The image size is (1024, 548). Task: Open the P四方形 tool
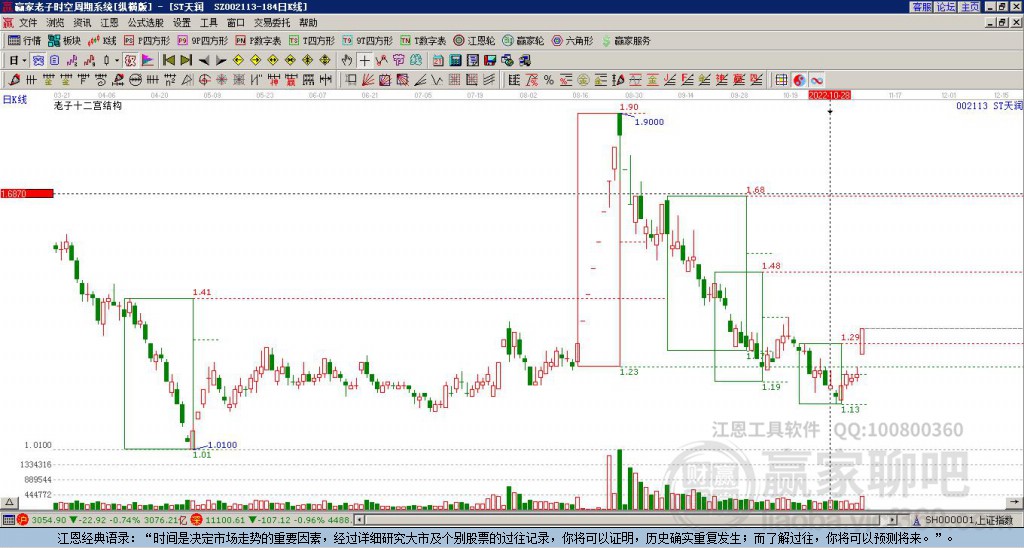click(x=146, y=40)
